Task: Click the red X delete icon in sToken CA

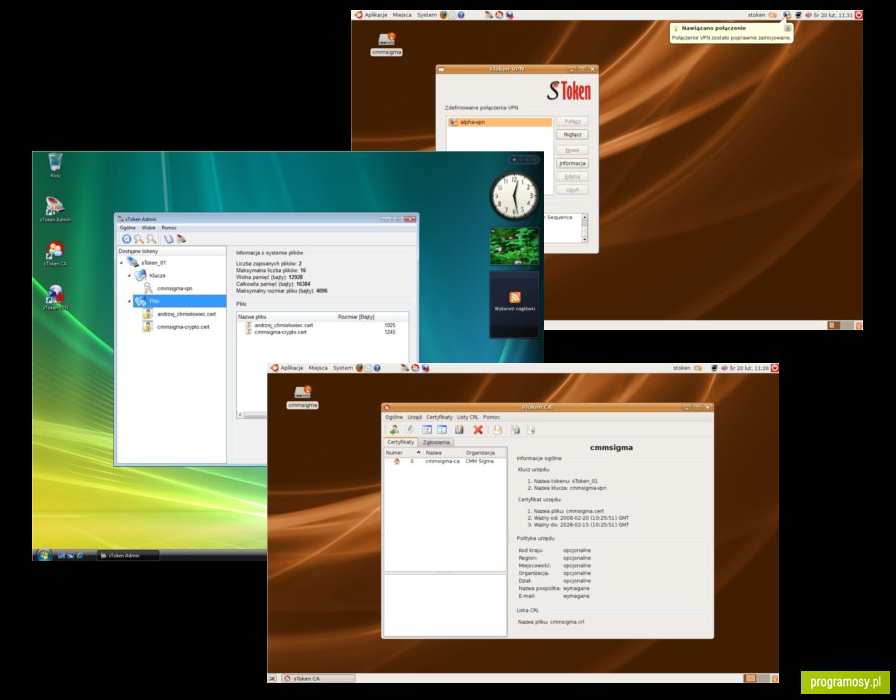Action: (x=478, y=430)
